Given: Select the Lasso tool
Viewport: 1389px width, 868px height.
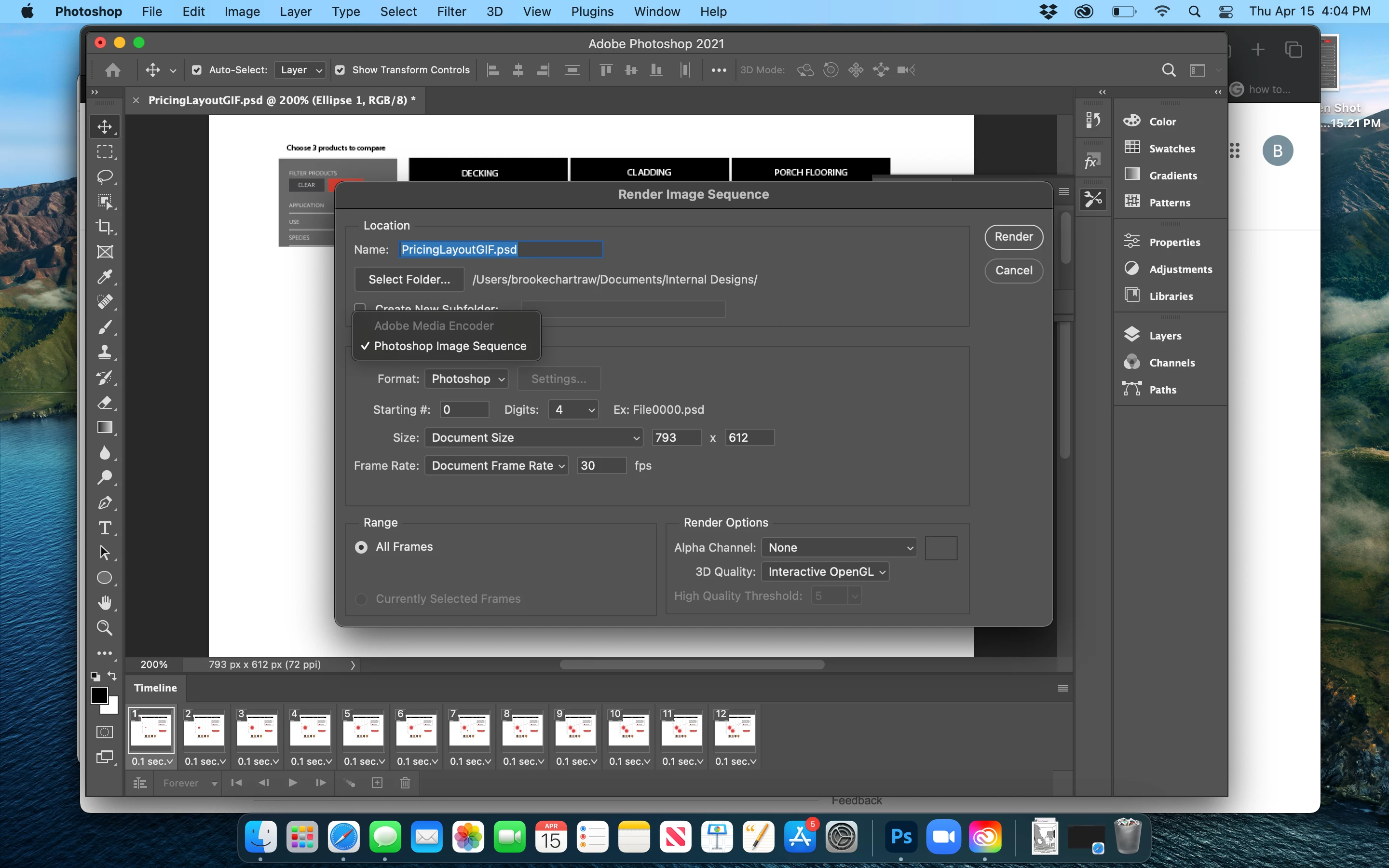Looking at the screenshot, I should tap(105, 176).
